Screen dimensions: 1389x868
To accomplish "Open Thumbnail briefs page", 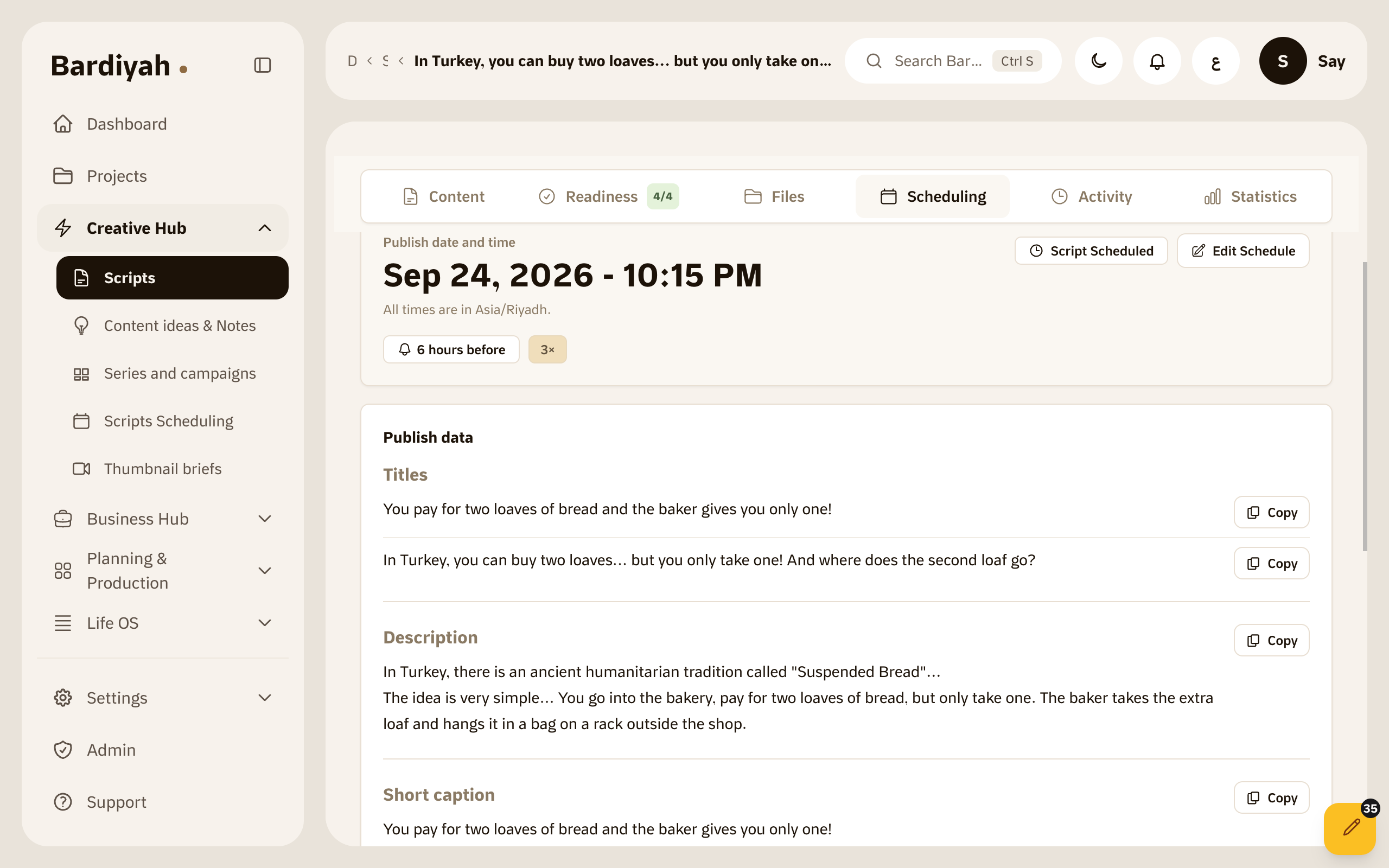I will 172,468.
